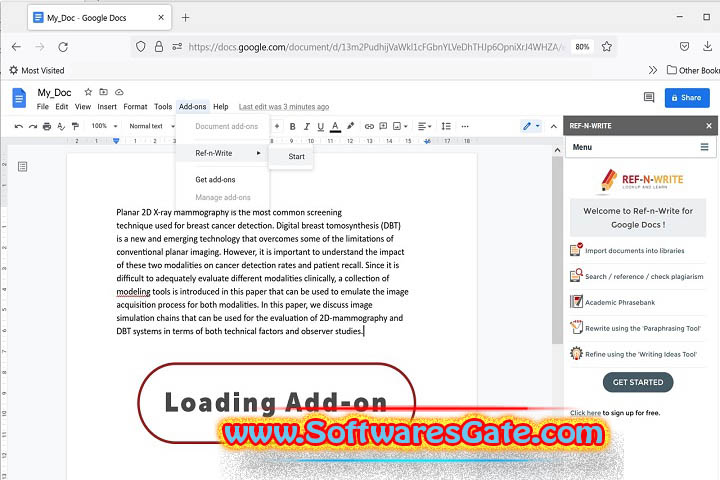
Task: Click the move to folder icon
Action: click(103, 92)
